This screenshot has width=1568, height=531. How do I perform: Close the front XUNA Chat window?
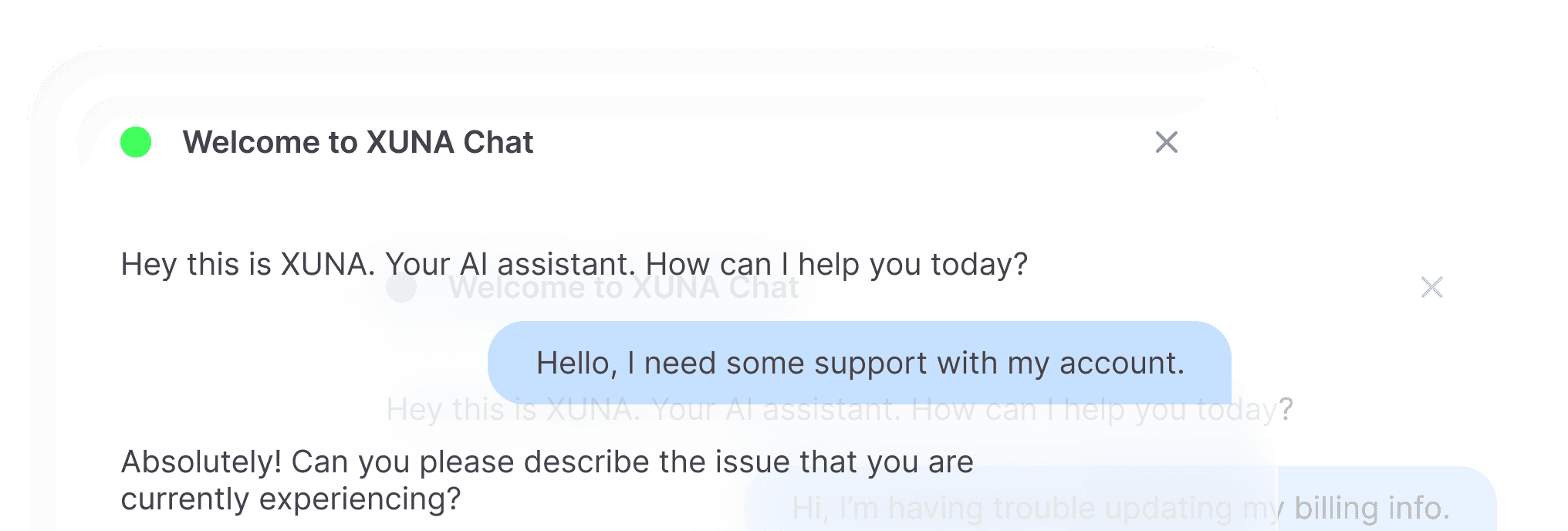[1166, 142]
